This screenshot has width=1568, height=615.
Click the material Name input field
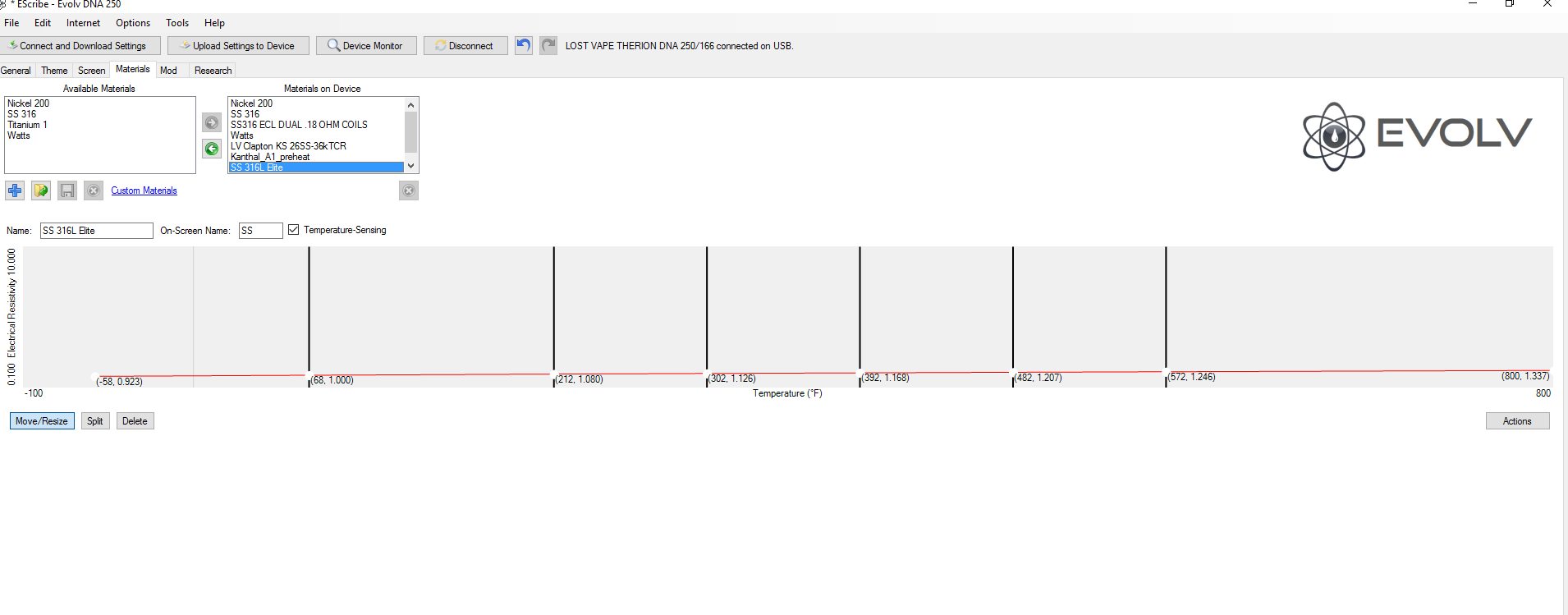[x=96, y=231]
